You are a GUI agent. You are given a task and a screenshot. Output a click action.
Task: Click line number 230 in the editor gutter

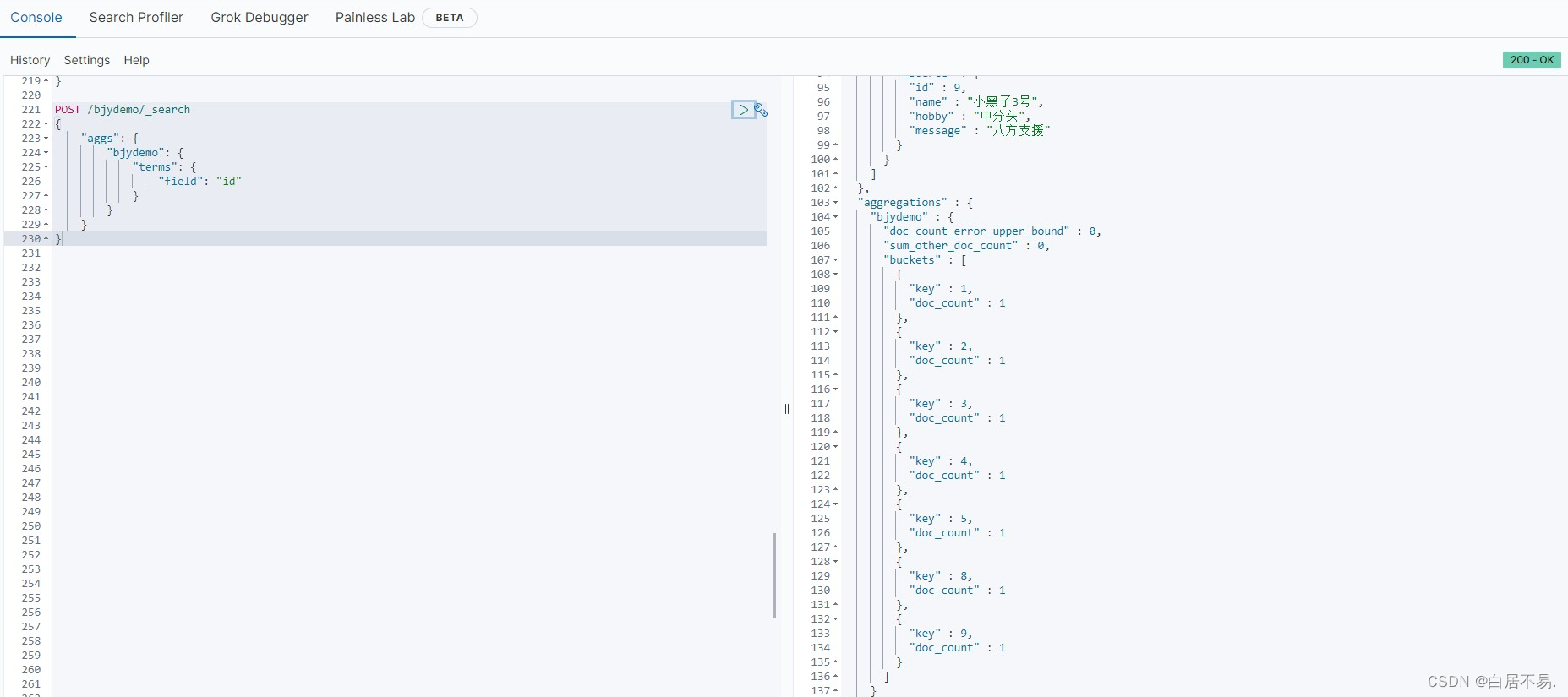click(31, 239)
